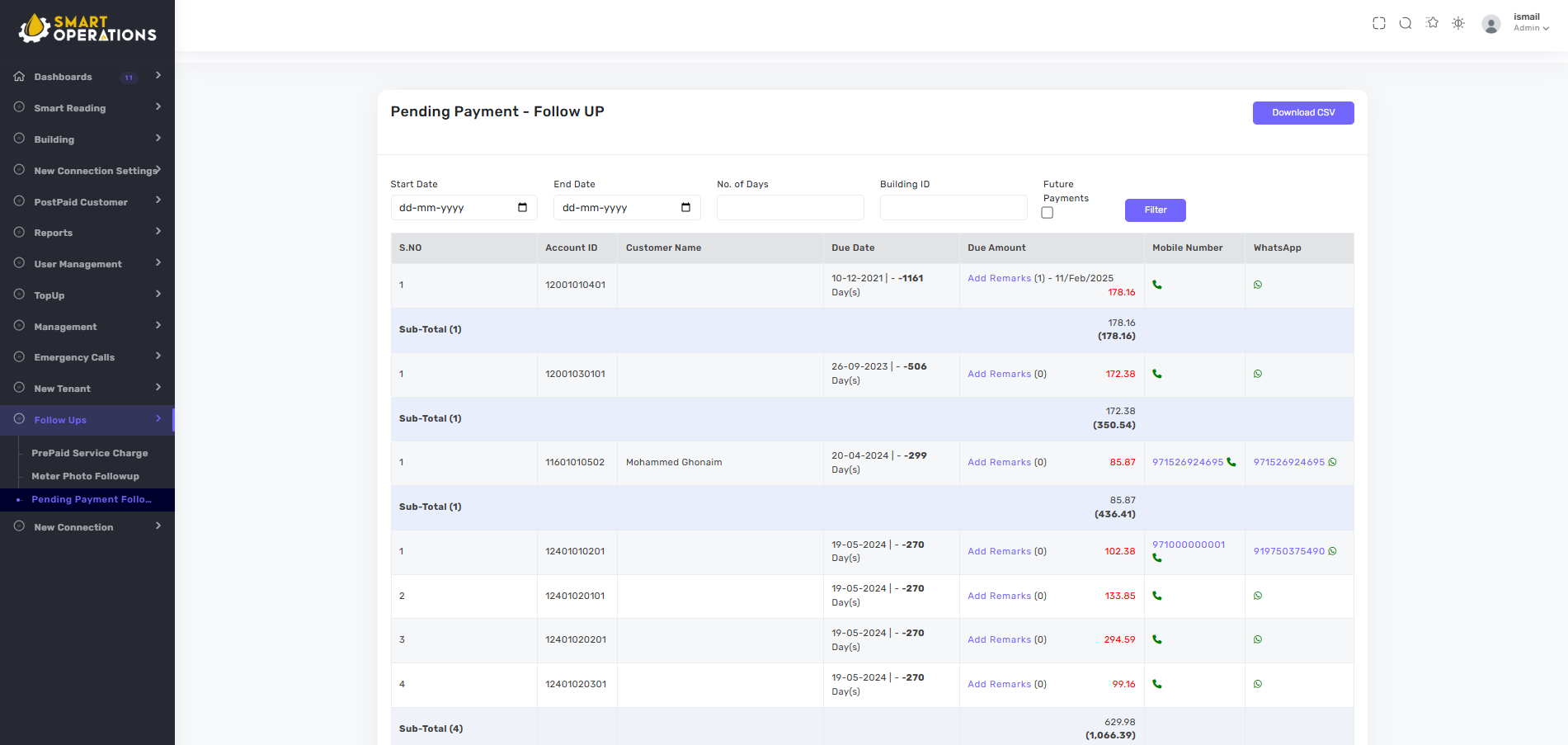
Task: Expand the Dashboards menu chevron
Action: [x=158, y=75]
